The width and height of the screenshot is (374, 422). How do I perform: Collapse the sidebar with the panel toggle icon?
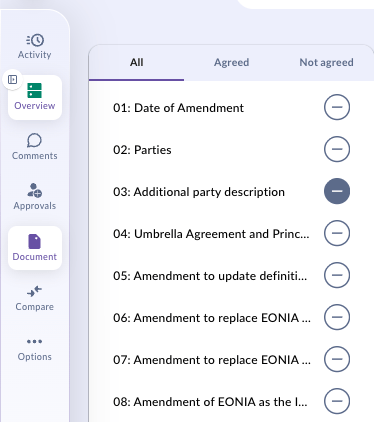[13, 79]
